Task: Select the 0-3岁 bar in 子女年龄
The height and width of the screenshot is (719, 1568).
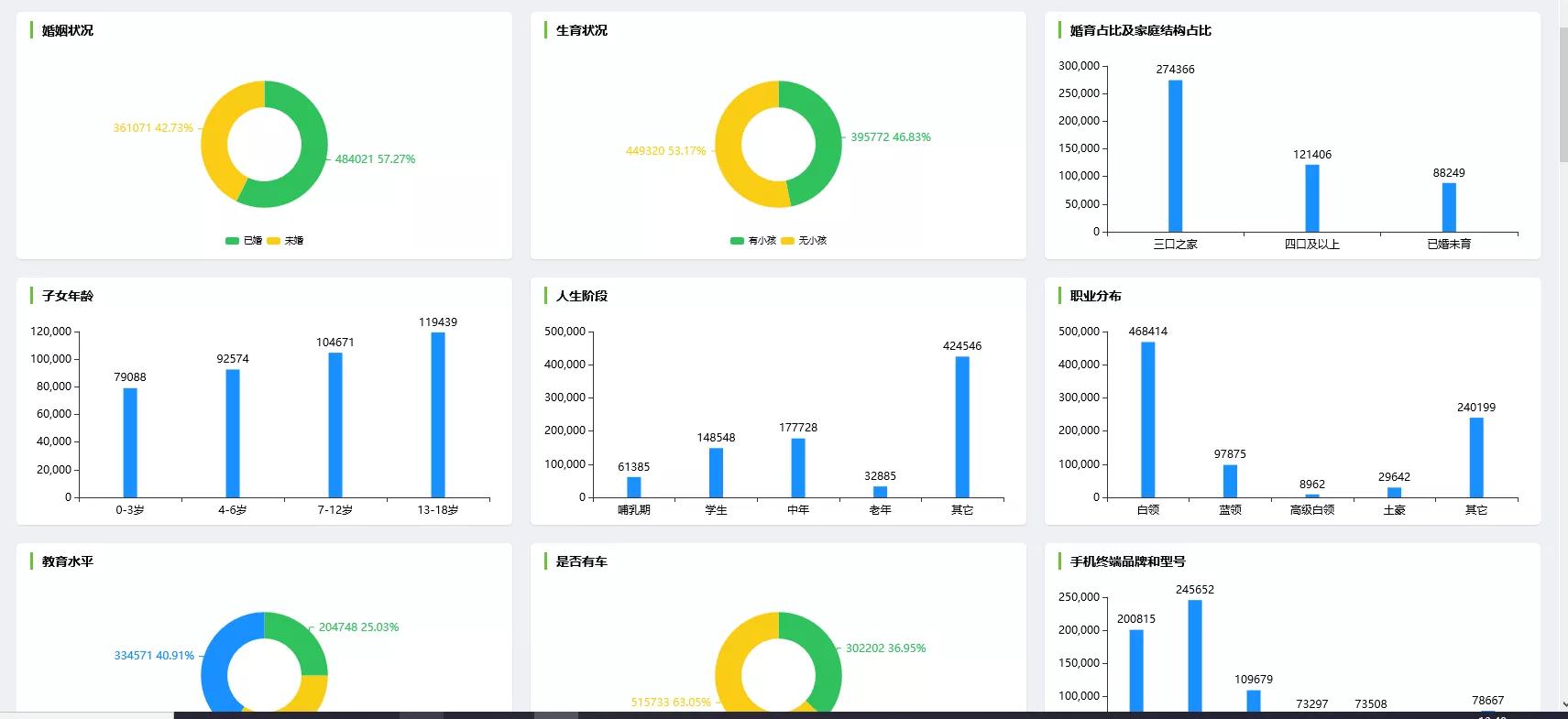Action: pyautogui.click(x=130, y=442)
